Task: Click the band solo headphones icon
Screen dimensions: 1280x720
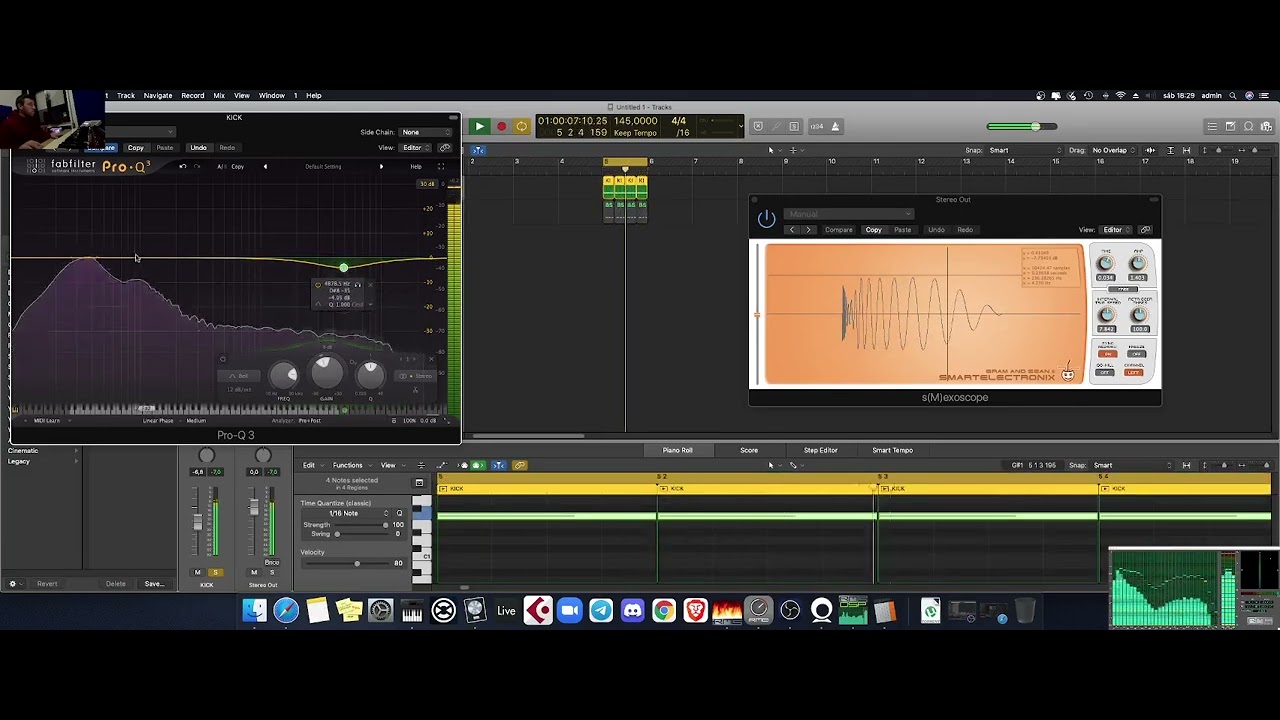Action: click(357, 285)
